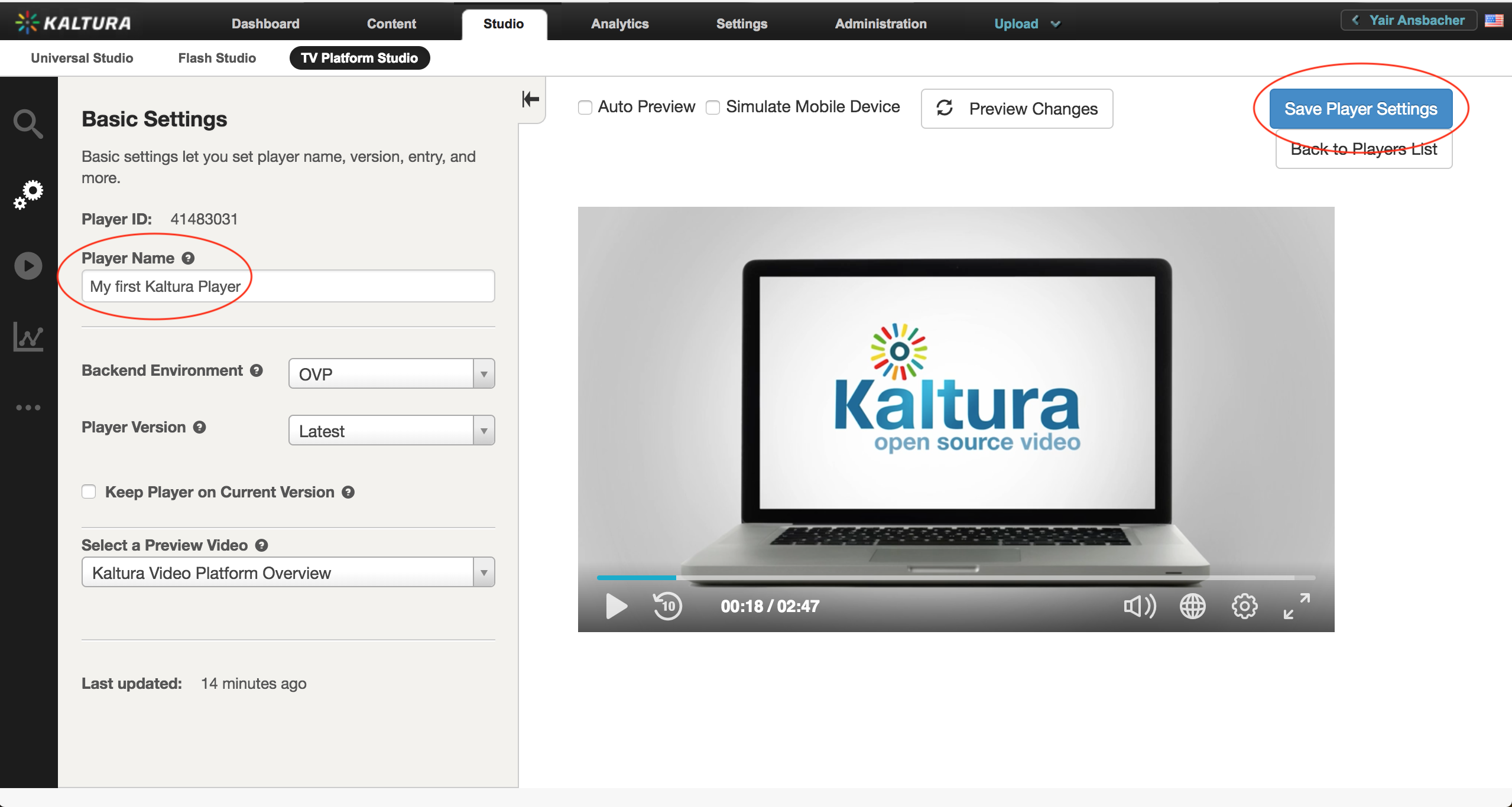Click the help icon beside Backend Environment
Screen dimensions: 1512x807
tap(256, 370)
